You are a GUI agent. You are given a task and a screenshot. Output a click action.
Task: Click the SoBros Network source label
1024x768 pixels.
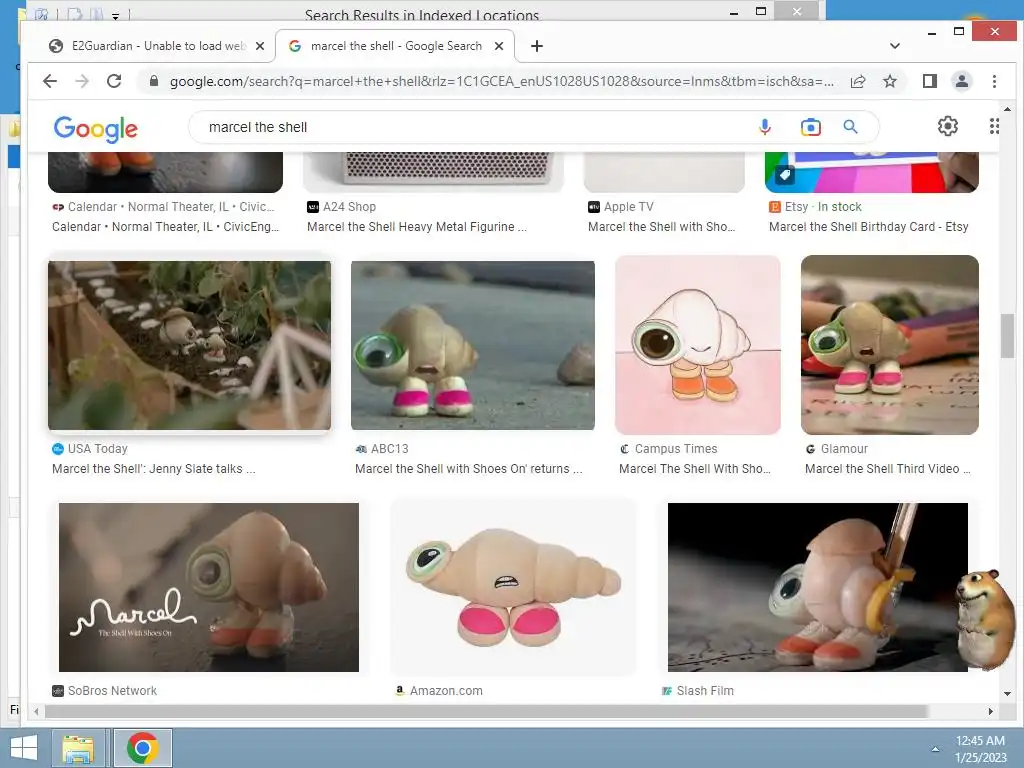pyautogui.click(x=112, y=690)
